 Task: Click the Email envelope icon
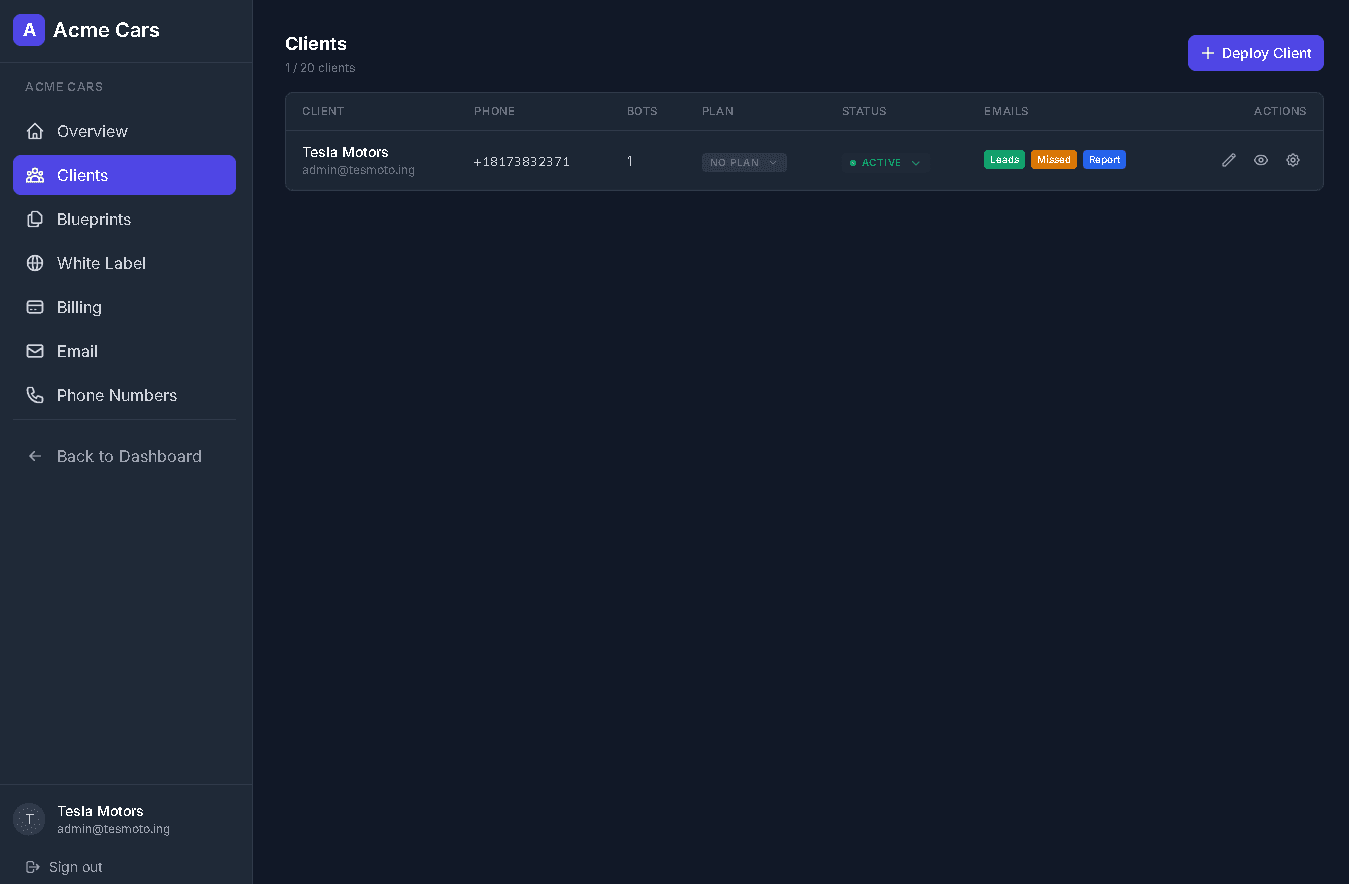[x=34, y=351]
